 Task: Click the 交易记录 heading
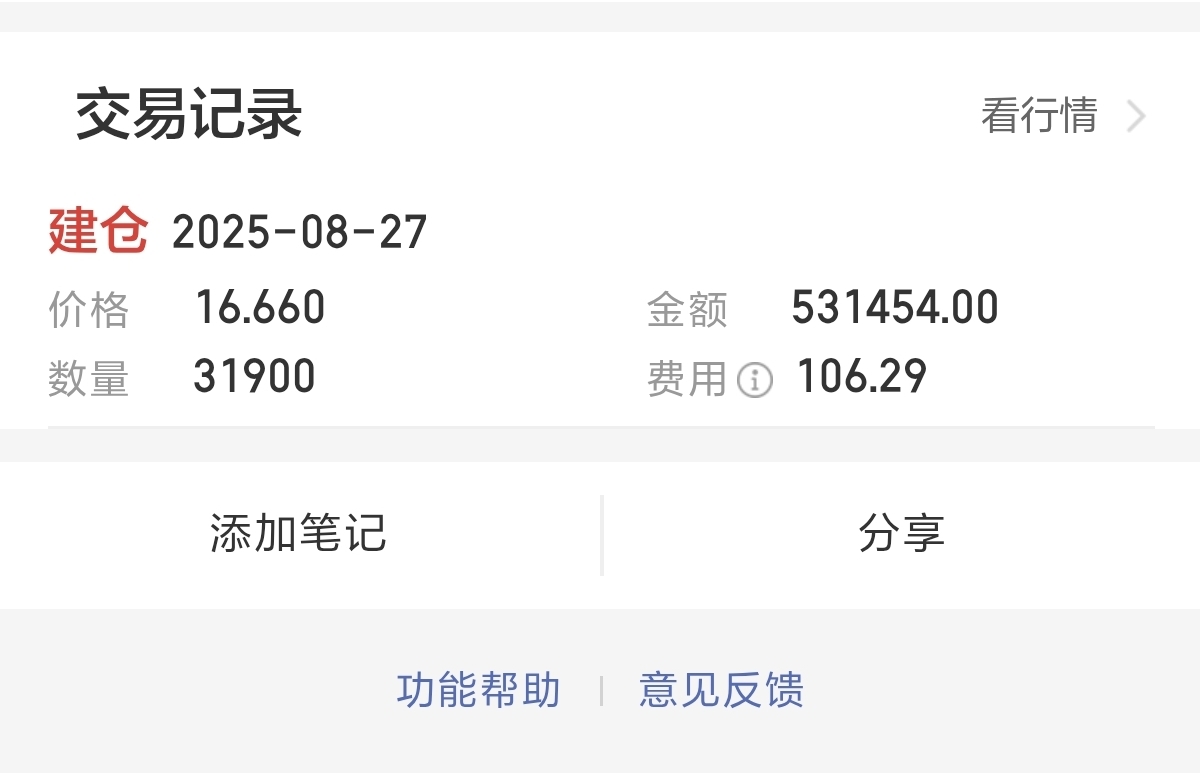click(189, 115)
